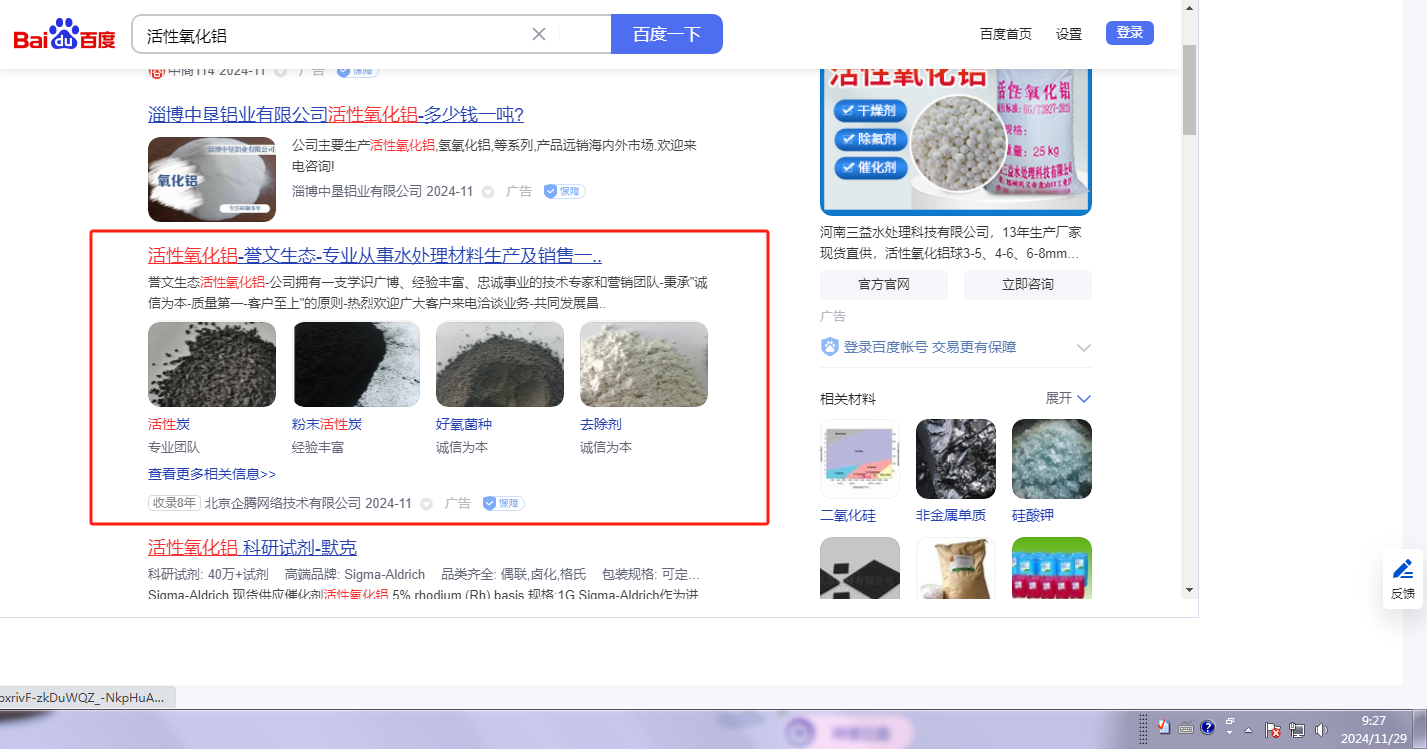Click the page vertical scrollbar thumb

[1188, 90]
